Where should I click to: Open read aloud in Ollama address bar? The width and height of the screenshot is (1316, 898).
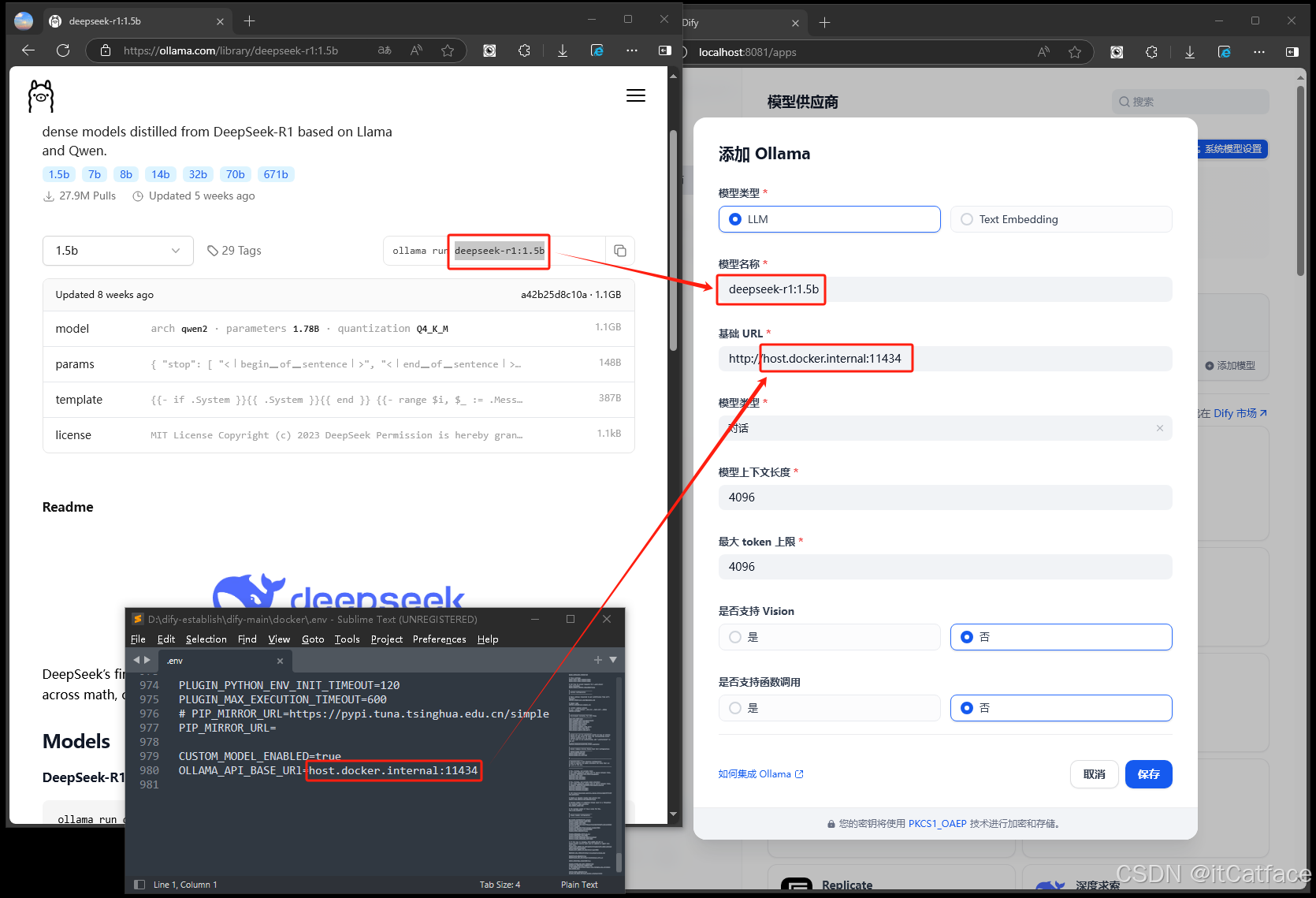(x=416, y=50)
